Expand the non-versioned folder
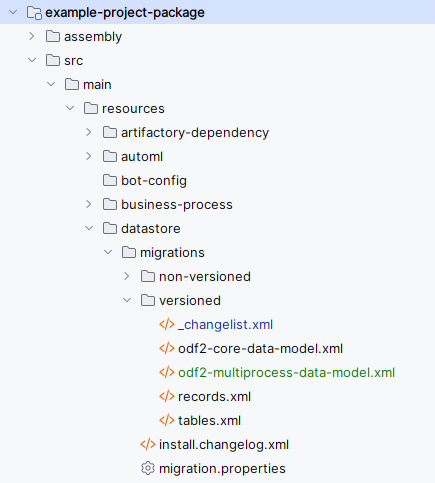The height and width of the screenshot is (483, 435). (127, 276)
